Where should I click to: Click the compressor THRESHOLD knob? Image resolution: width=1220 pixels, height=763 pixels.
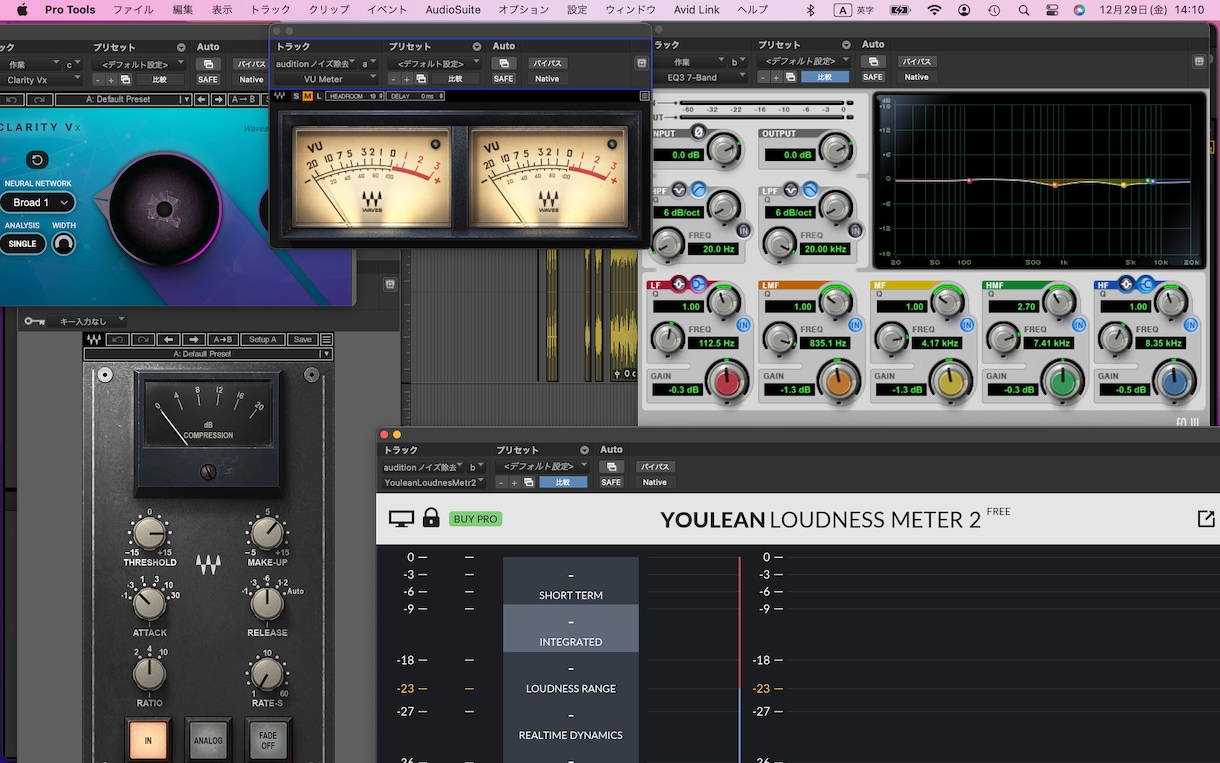pyautogui.click(x=148, y=535)
